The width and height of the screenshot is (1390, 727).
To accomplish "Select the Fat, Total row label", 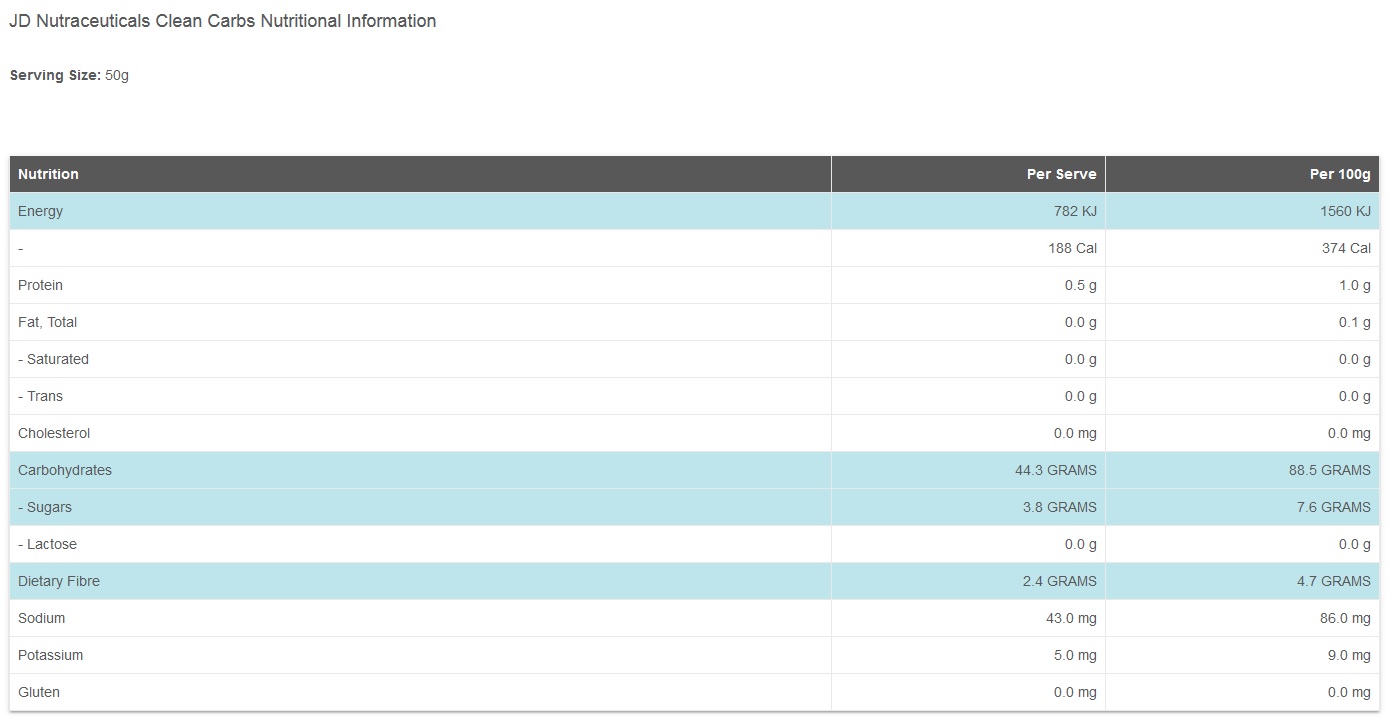I will 47,322.
